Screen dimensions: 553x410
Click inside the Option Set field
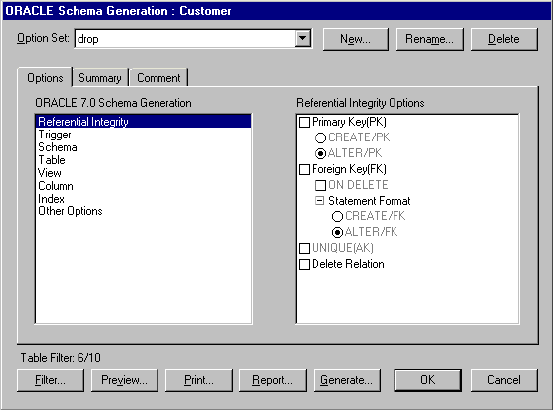186,39
